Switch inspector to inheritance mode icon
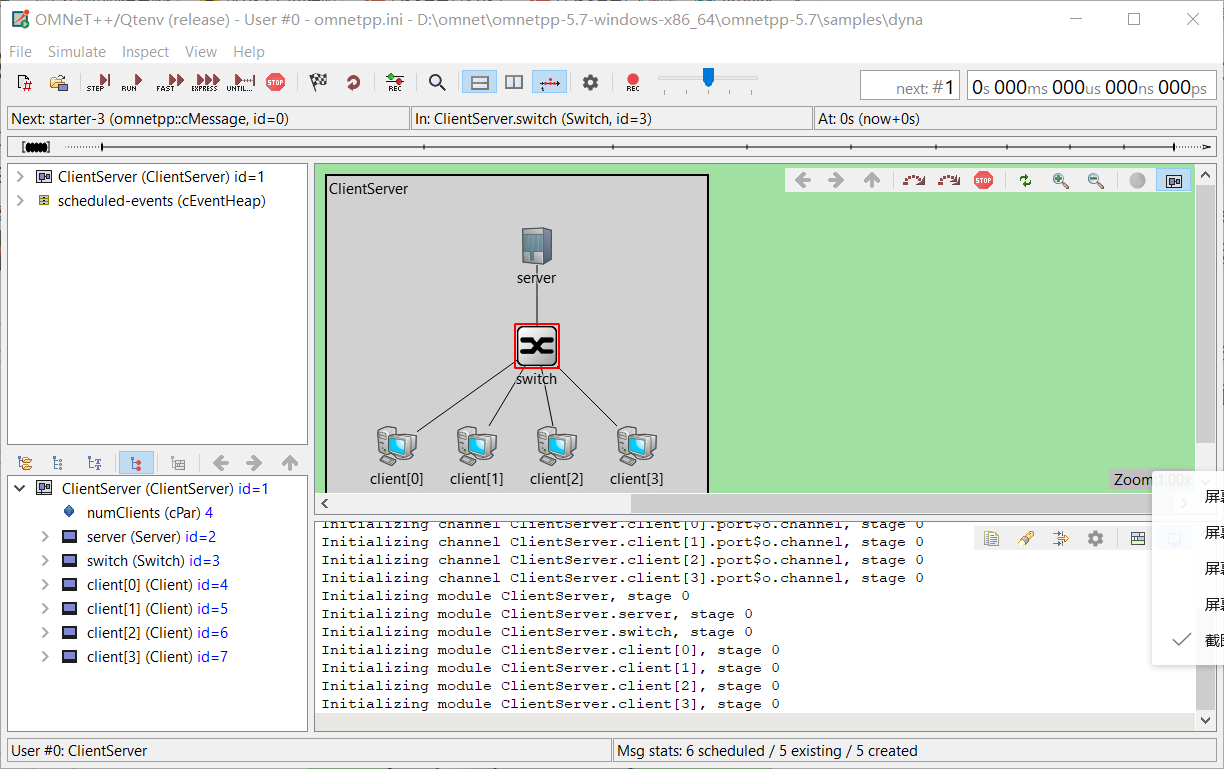The height and width of the screenshot is (769, 1224). click(x=95, y=463)
